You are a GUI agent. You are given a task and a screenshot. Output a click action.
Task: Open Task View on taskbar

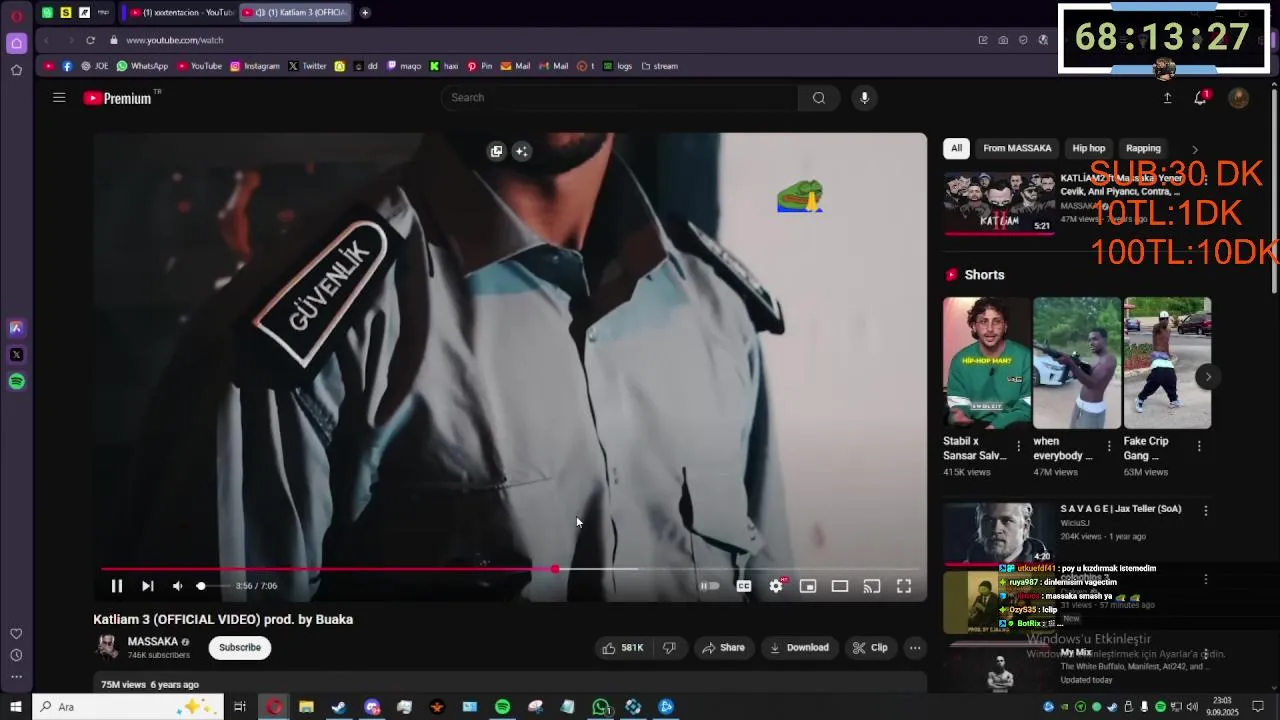[240, 707]
